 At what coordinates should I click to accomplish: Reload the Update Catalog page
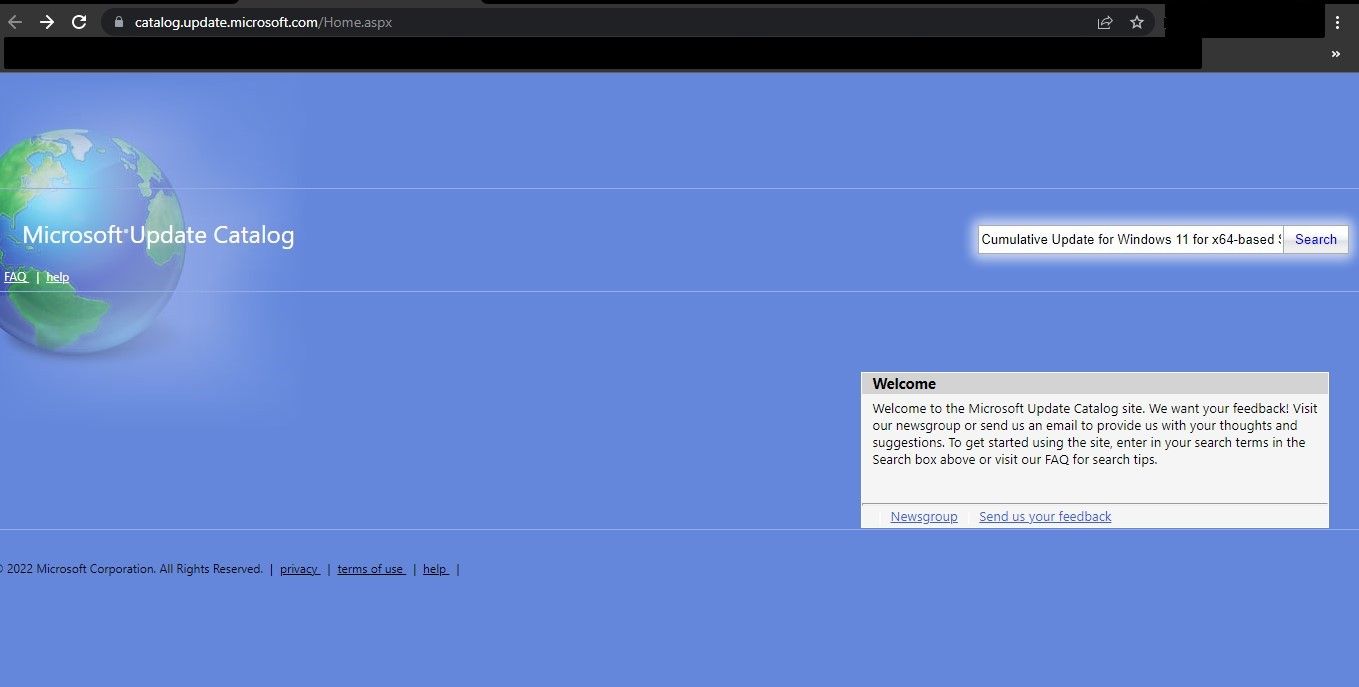pyautogui.click(x=79, y=22)
